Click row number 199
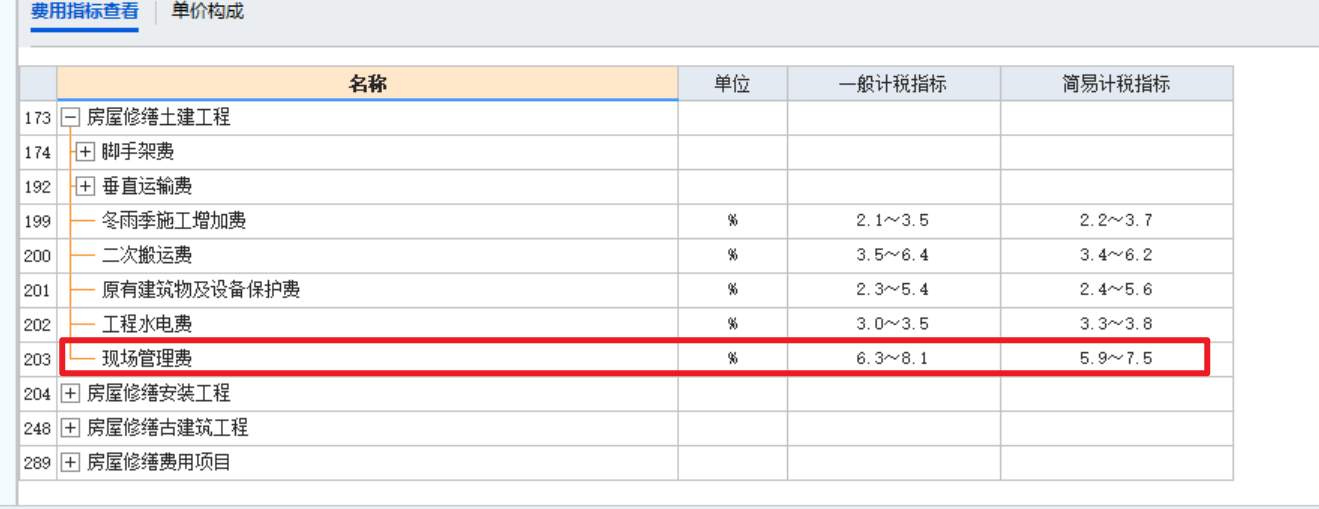 [x=38, y=221]
